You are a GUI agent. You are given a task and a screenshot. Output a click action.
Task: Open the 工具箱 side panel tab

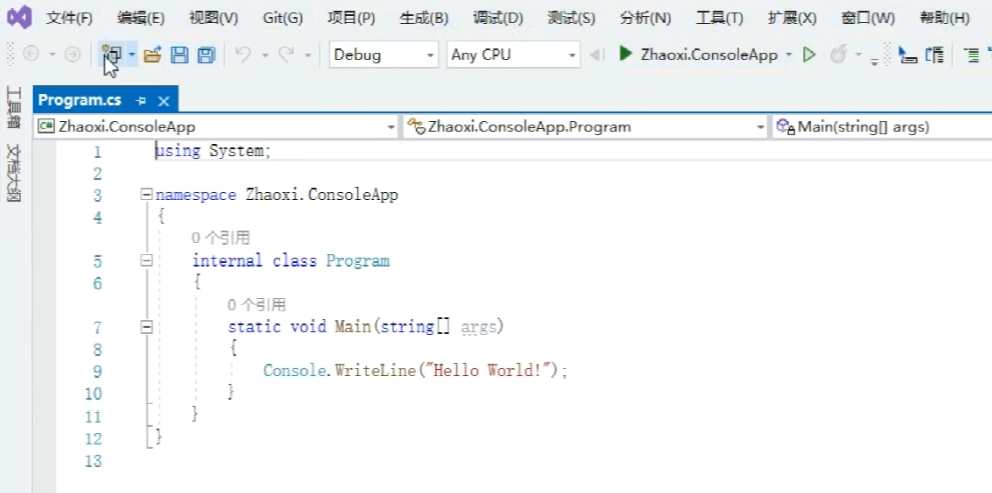tap(13, 107)
